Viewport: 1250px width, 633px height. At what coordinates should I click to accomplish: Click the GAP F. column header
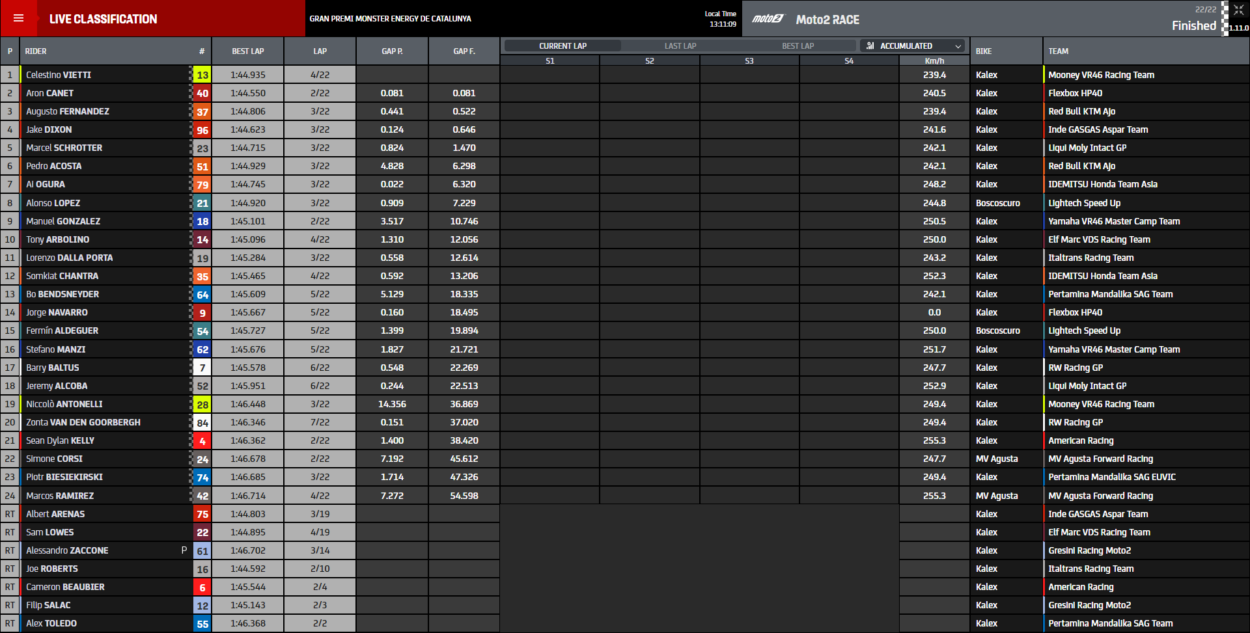click(464, 51)
